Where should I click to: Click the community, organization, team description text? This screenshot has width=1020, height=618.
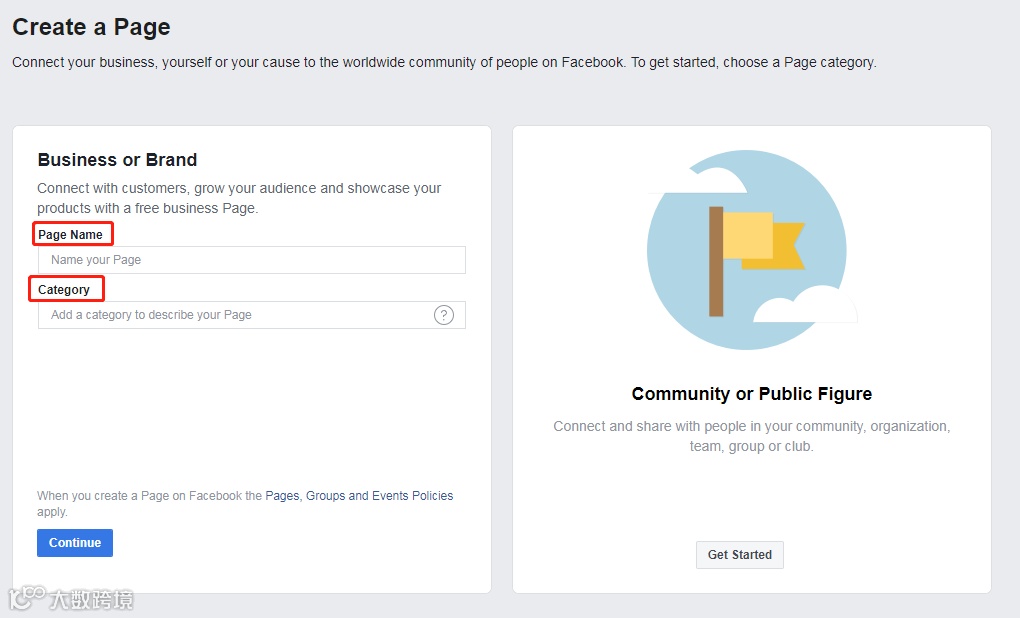752,436
